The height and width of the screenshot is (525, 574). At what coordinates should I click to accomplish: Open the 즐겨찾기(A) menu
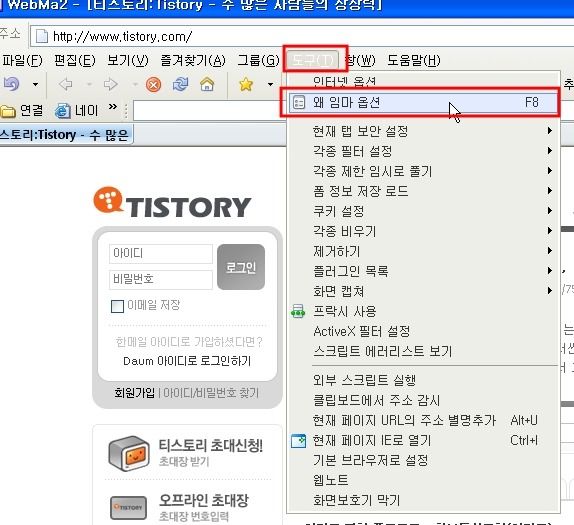click(x=193, y=60)
